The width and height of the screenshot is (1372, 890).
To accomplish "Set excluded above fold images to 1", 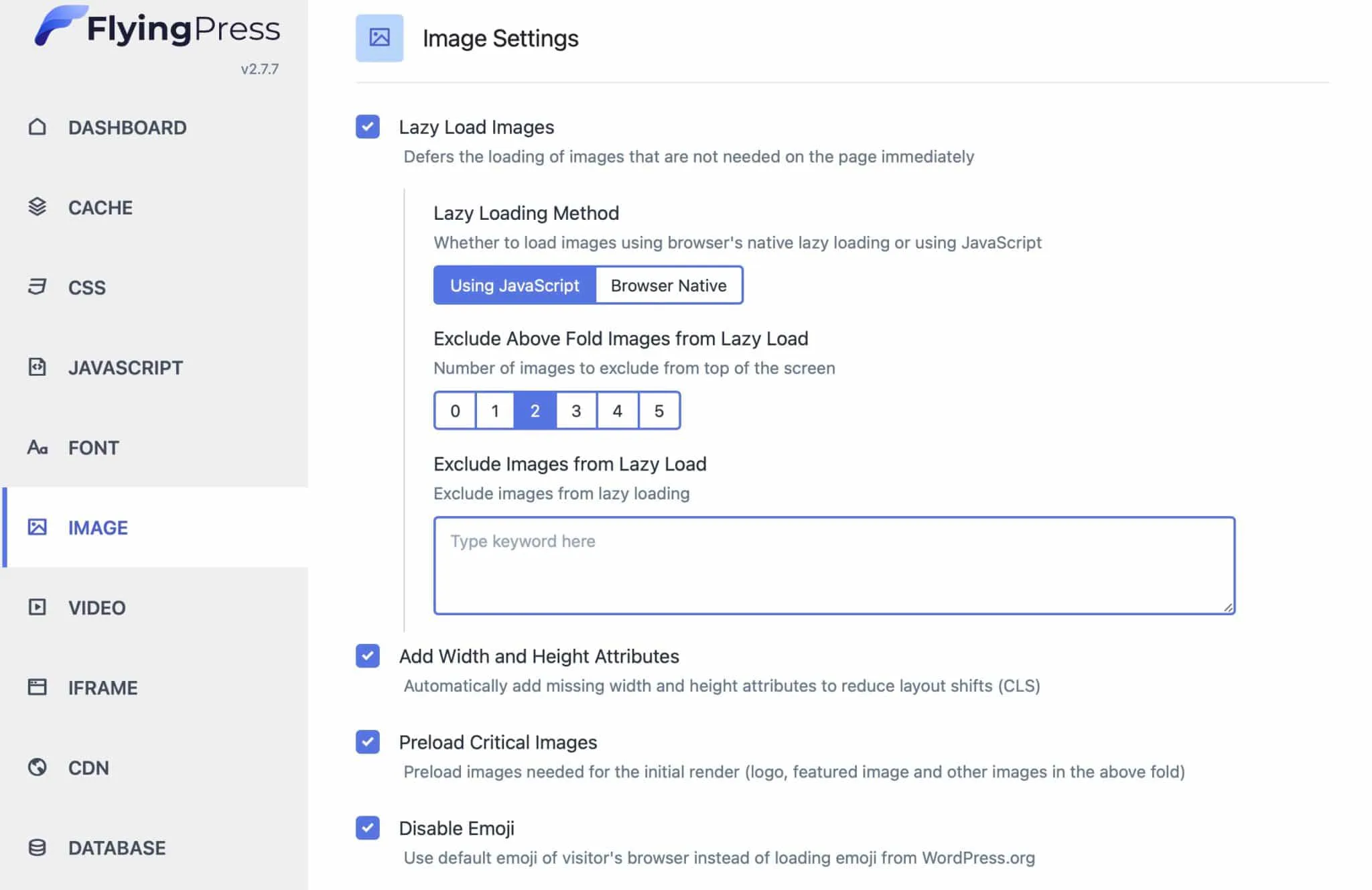I will [x=495, y=410].
